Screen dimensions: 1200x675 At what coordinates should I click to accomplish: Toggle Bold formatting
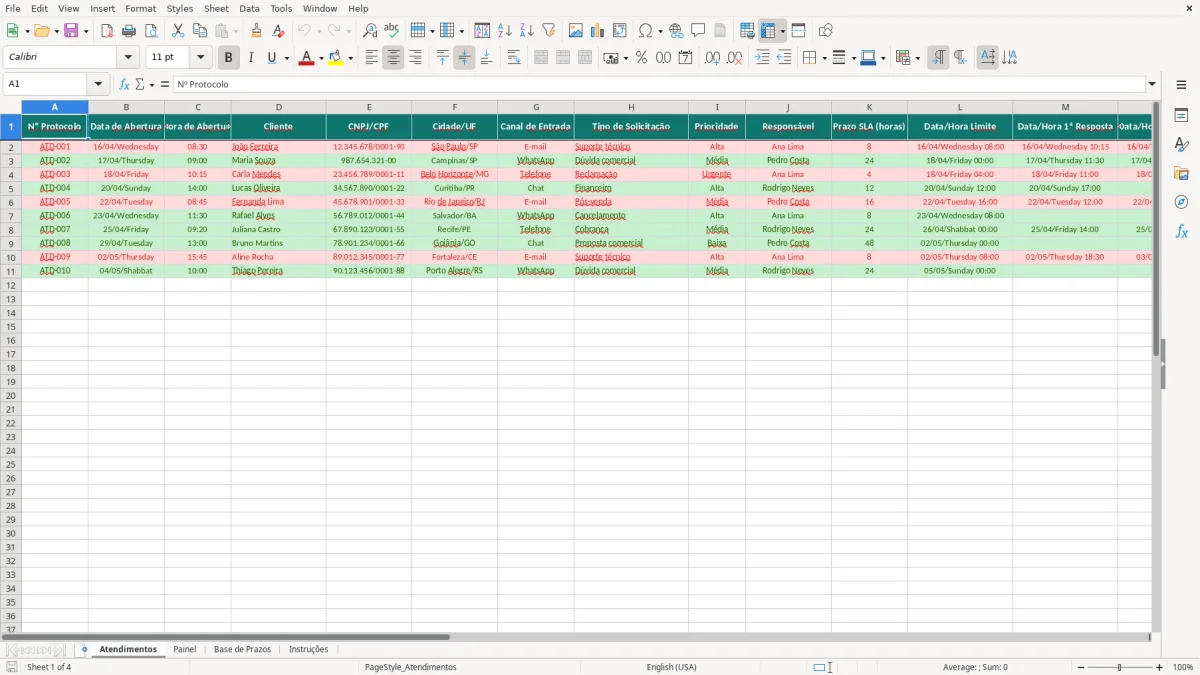229,58
